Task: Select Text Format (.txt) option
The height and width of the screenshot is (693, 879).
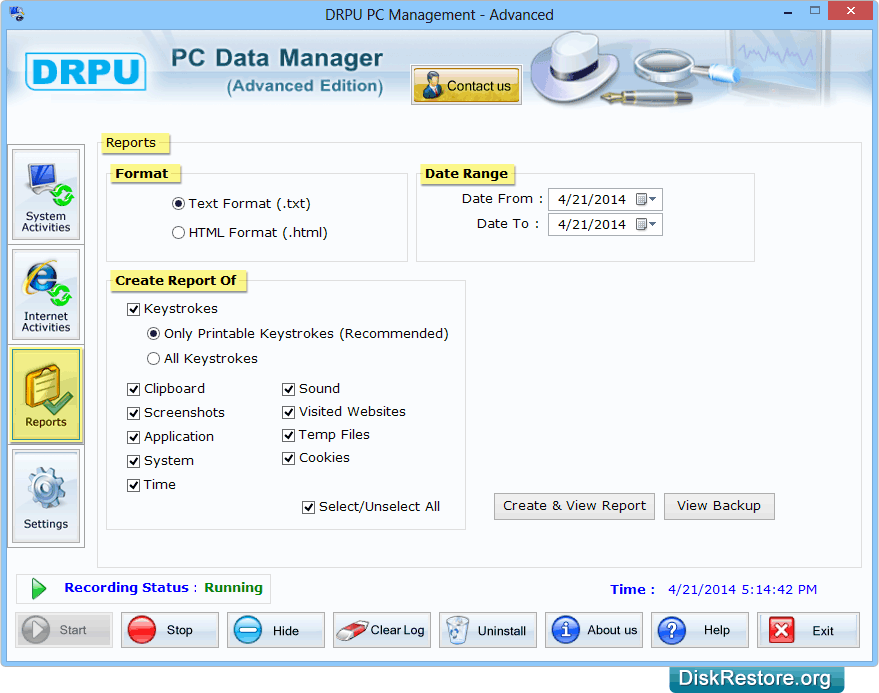Action: click(178, 204)
